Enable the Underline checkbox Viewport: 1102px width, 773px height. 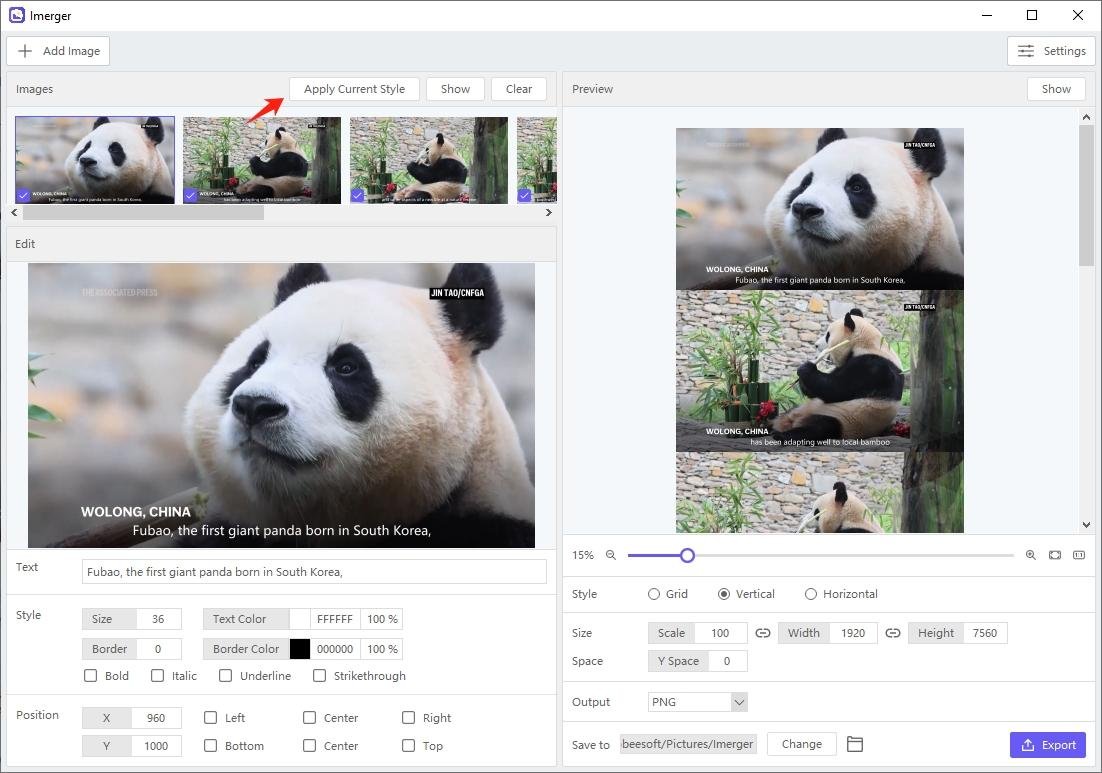226,675
